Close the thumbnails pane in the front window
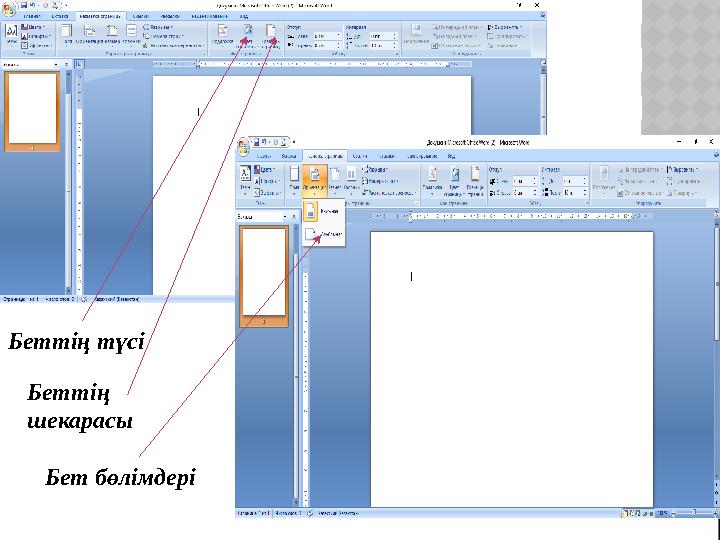Screen dimensions: 720x540 pos(294,216)
